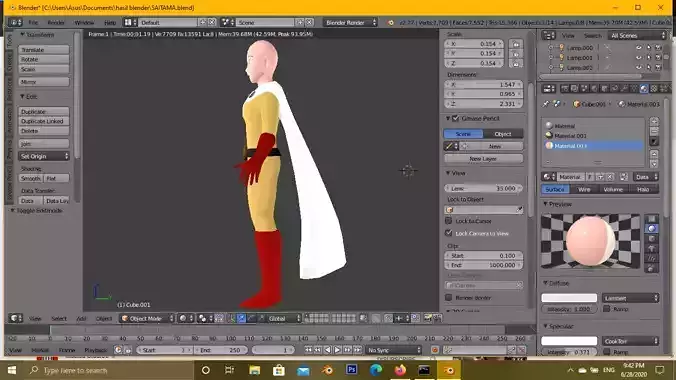The height and width of the screenshot is (380, 676).
Task: Click the OpenGL render image icon in header
Action: pyautogui.click(x=428, y=318)
